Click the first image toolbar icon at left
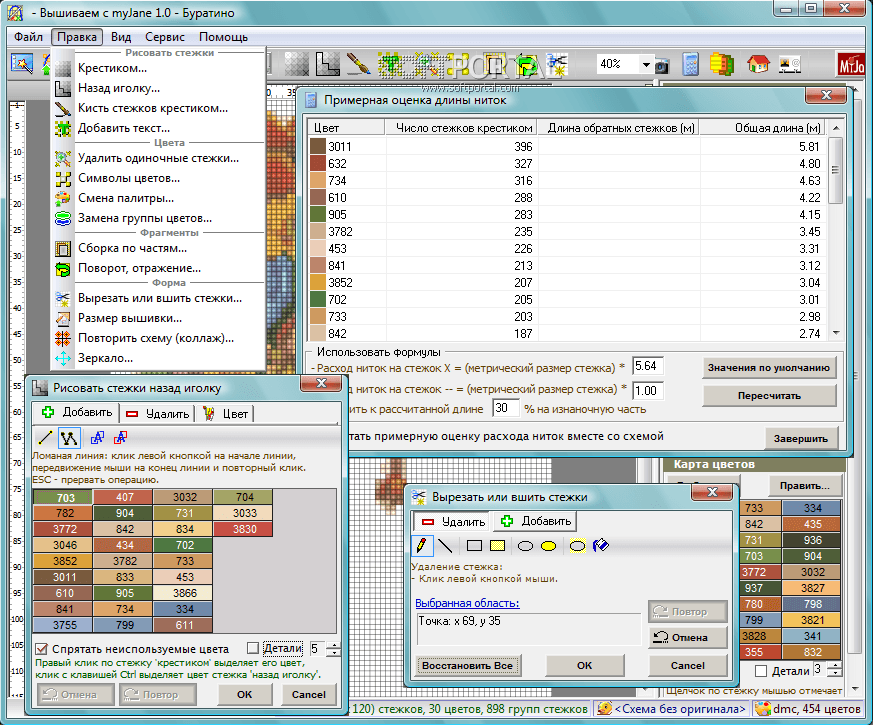The image size is (873, 725). click(x=22, y=63)
